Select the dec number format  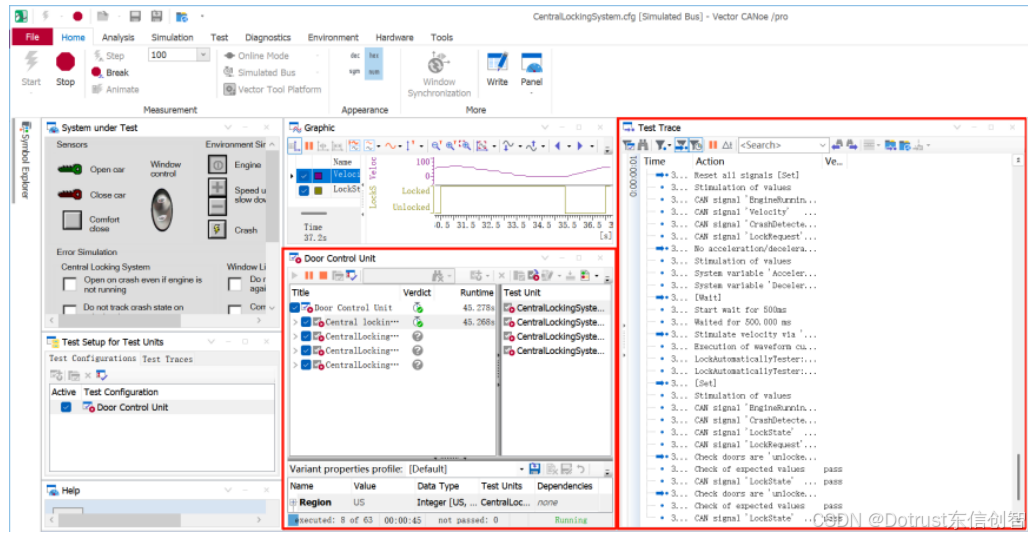355,56
